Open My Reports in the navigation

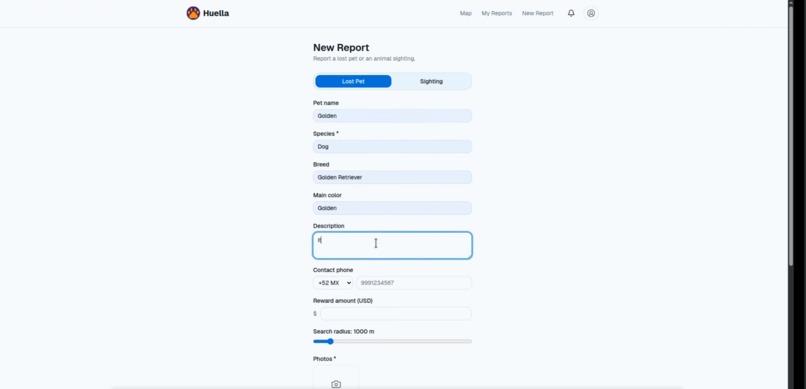(497, 13)
